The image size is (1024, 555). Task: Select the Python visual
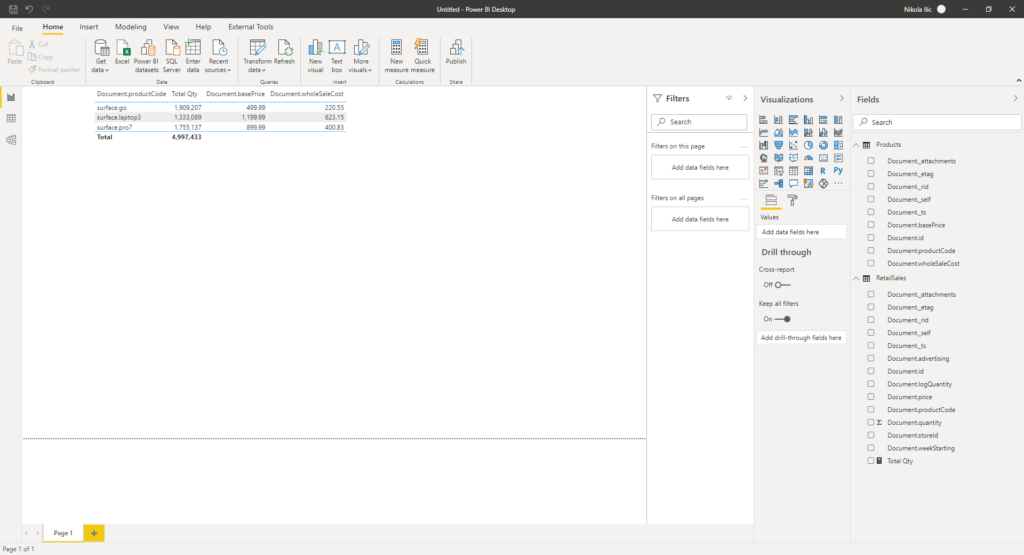pyautogui.click(x=839, y=170)
